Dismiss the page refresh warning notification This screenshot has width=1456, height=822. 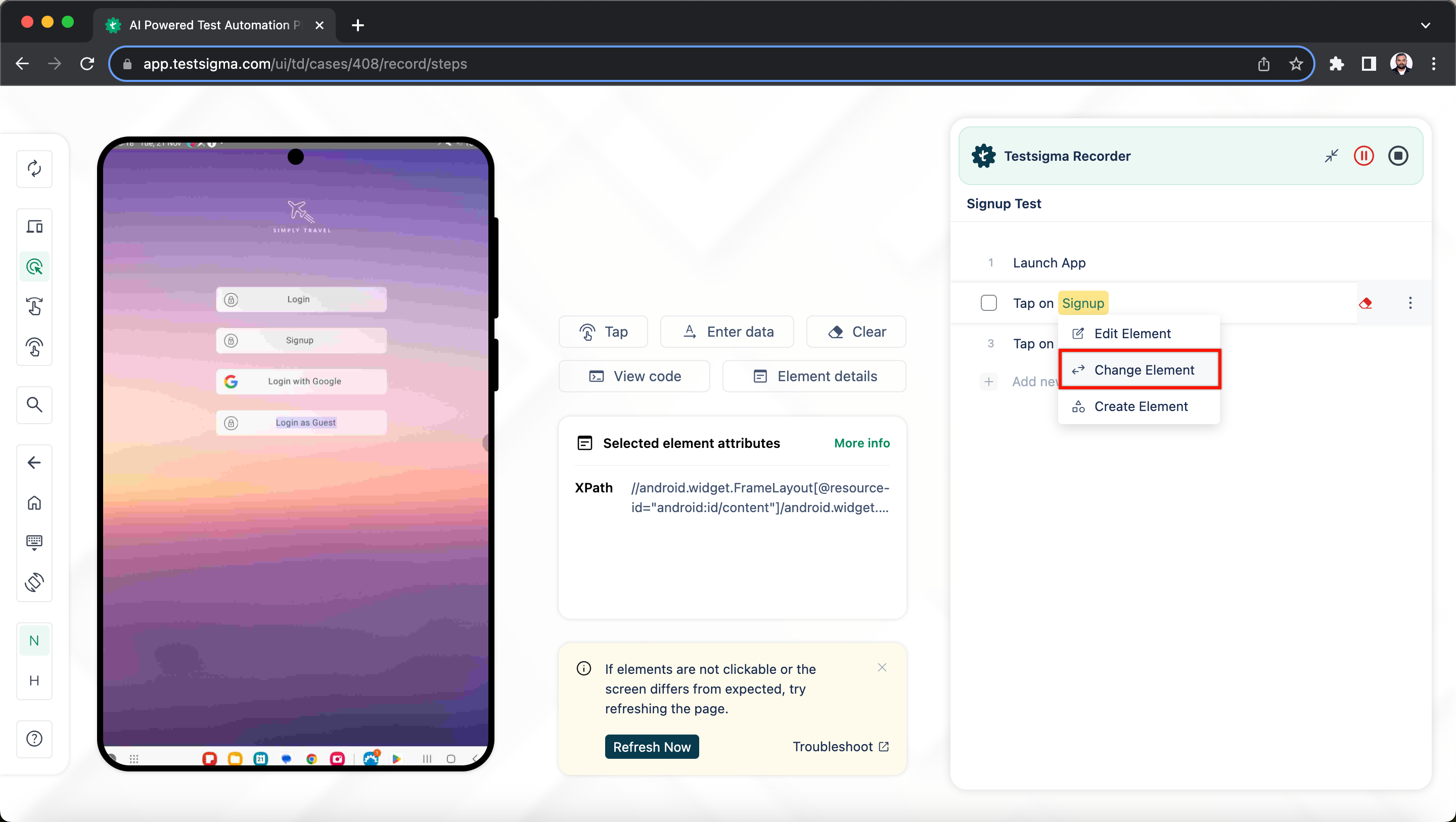882,668
